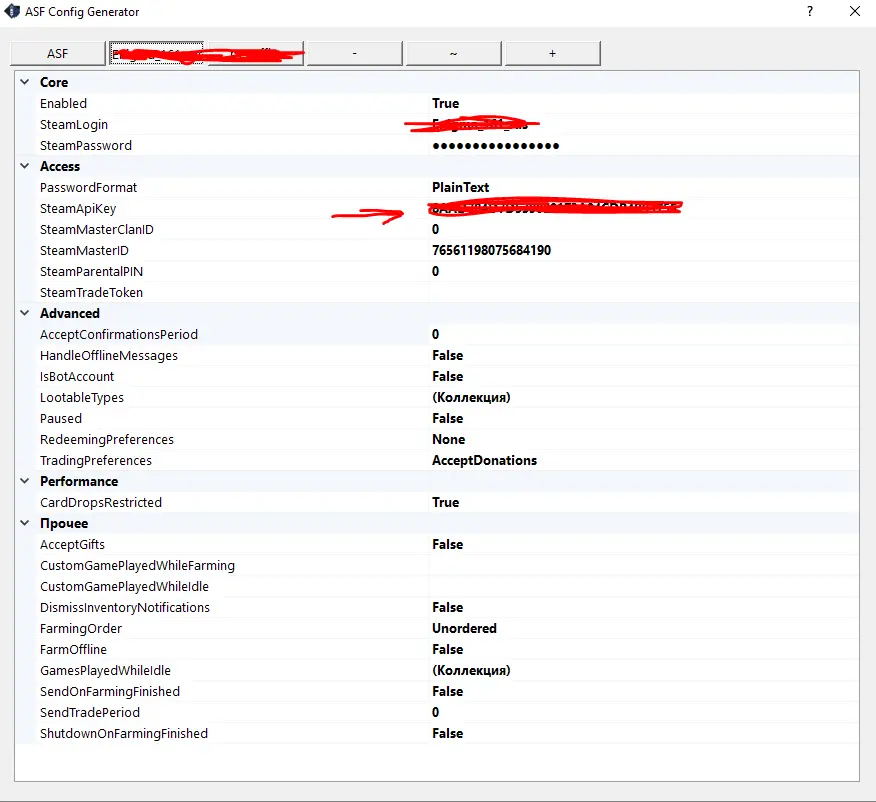The height and width of the screenshot is (802, 876).
Task: Toggle HandleOfflineMessages value False
Action: (447, 355)
